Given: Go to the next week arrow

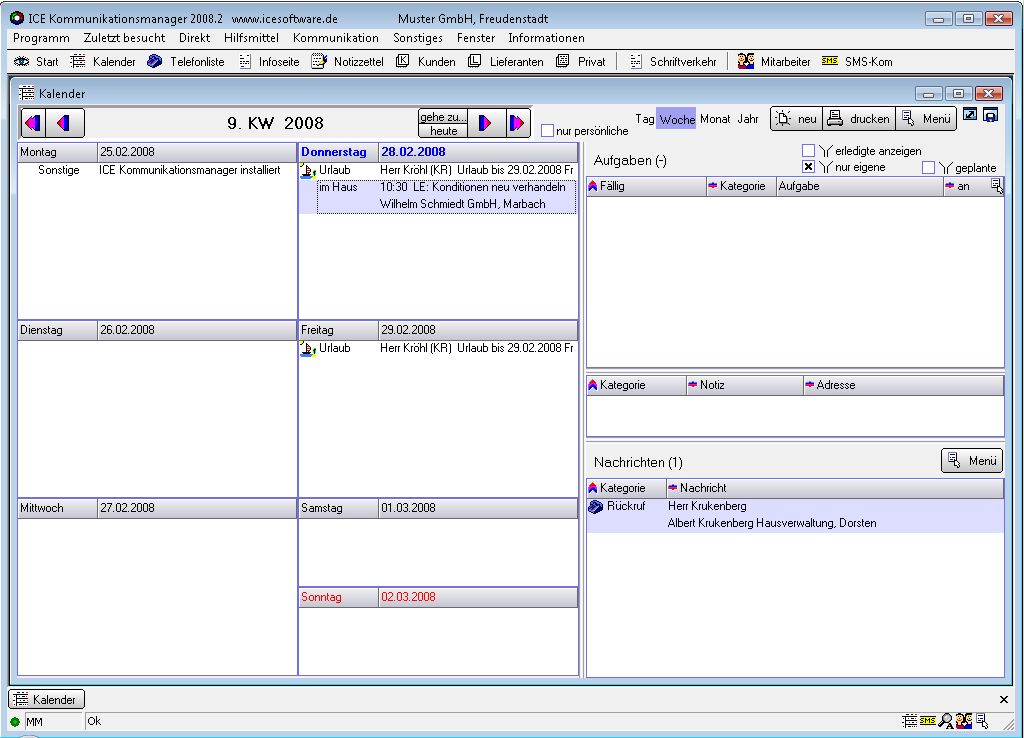Looking at the screenshot, I should pyautogui.click(x=485, y=123).
